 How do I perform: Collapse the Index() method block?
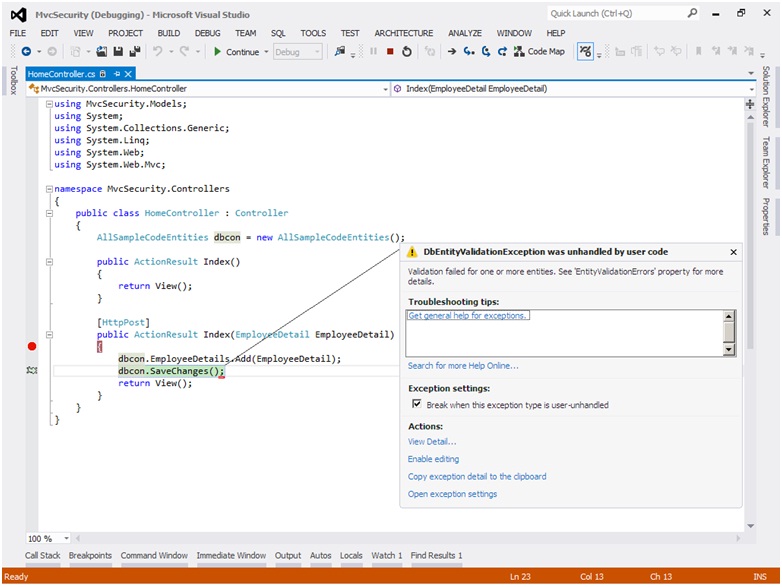pyautogui.click(x=49, y=262)
